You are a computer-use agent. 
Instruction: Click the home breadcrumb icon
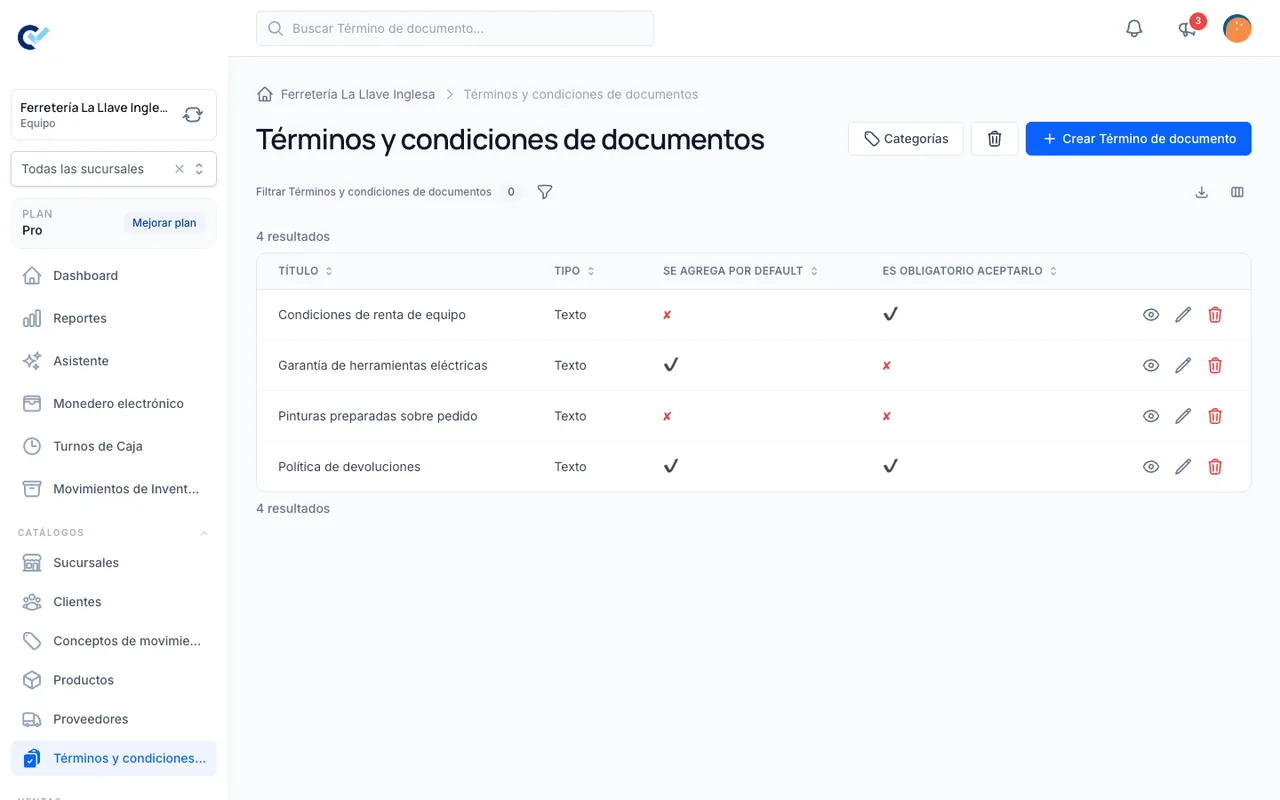(x=265, y=94)
